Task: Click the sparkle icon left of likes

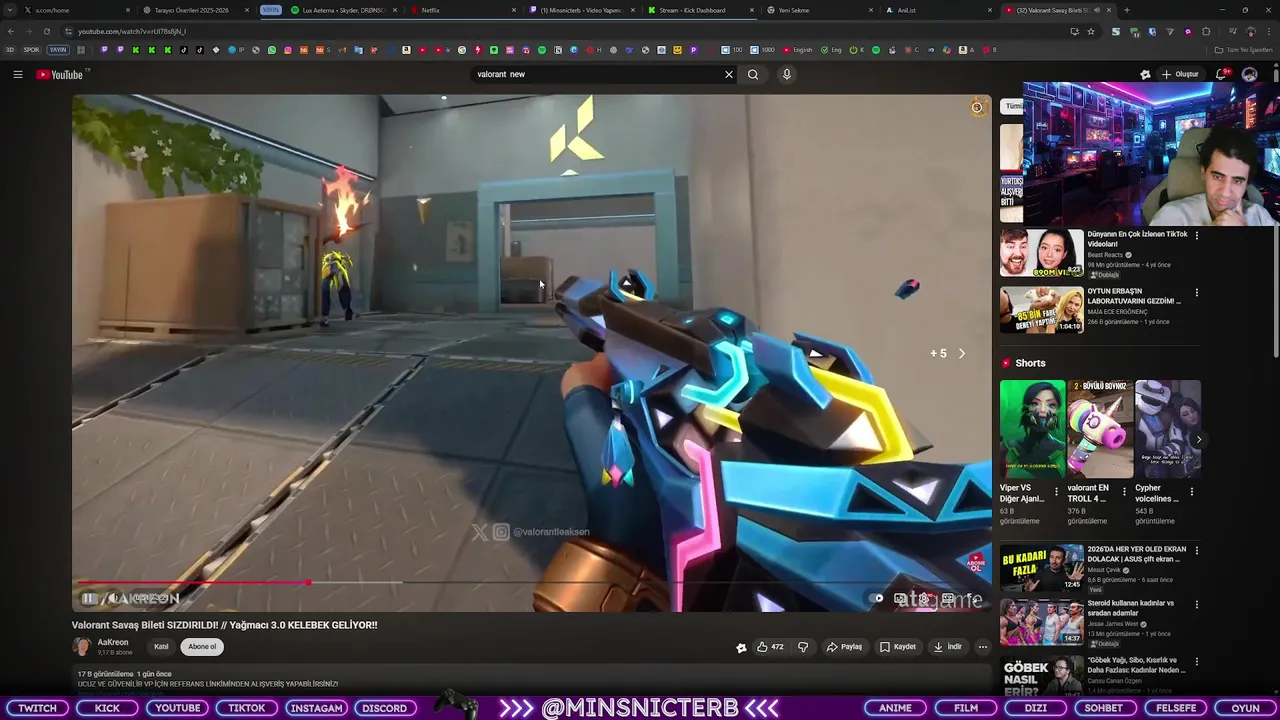Action: point(741,647)
